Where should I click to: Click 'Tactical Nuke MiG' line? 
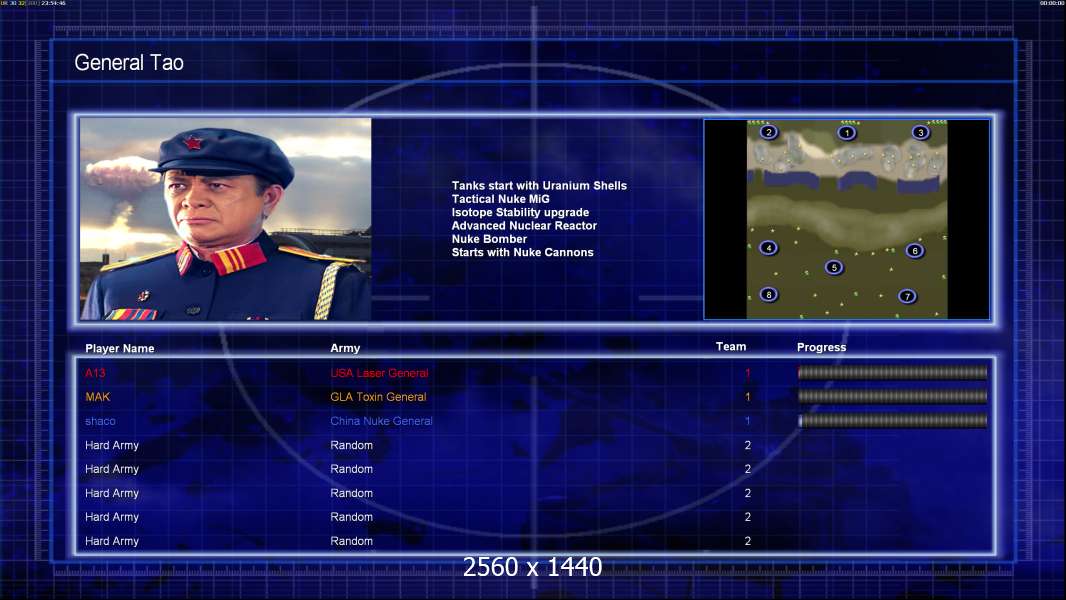coord(500,199)
